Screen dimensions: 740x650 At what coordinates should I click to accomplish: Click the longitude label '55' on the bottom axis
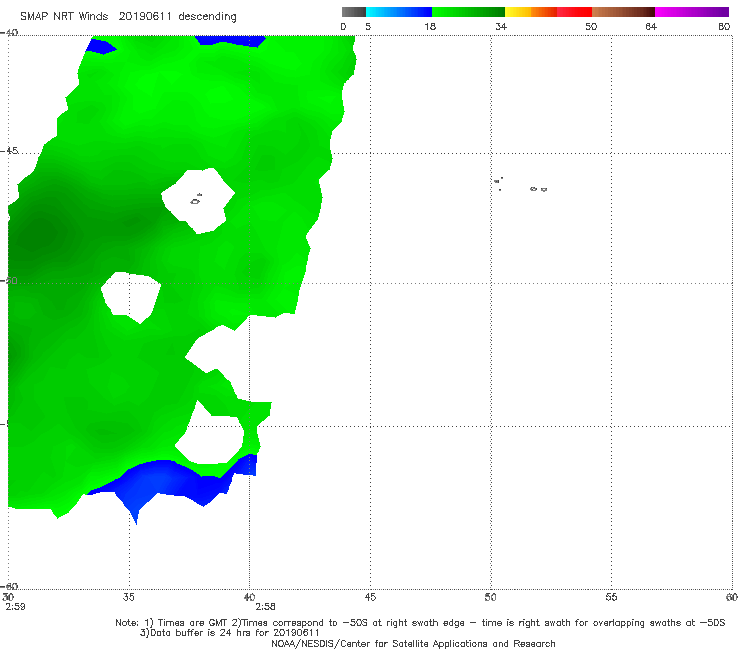tap(611, 597)
